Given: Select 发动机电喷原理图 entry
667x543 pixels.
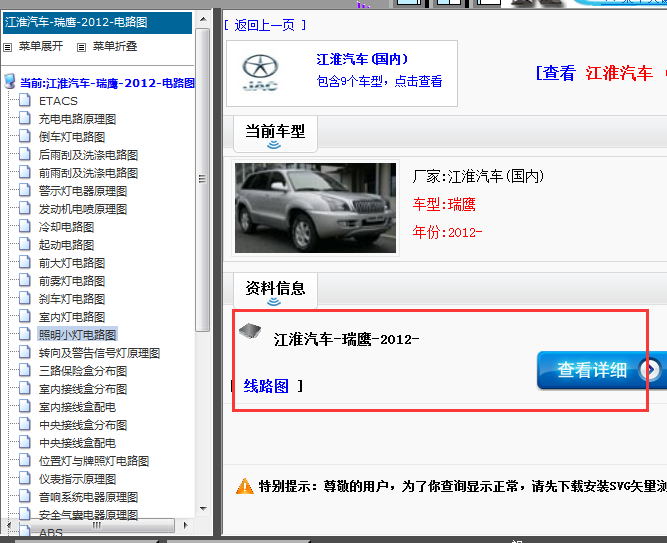Looking at the screenshot, I should pos(83,209).
